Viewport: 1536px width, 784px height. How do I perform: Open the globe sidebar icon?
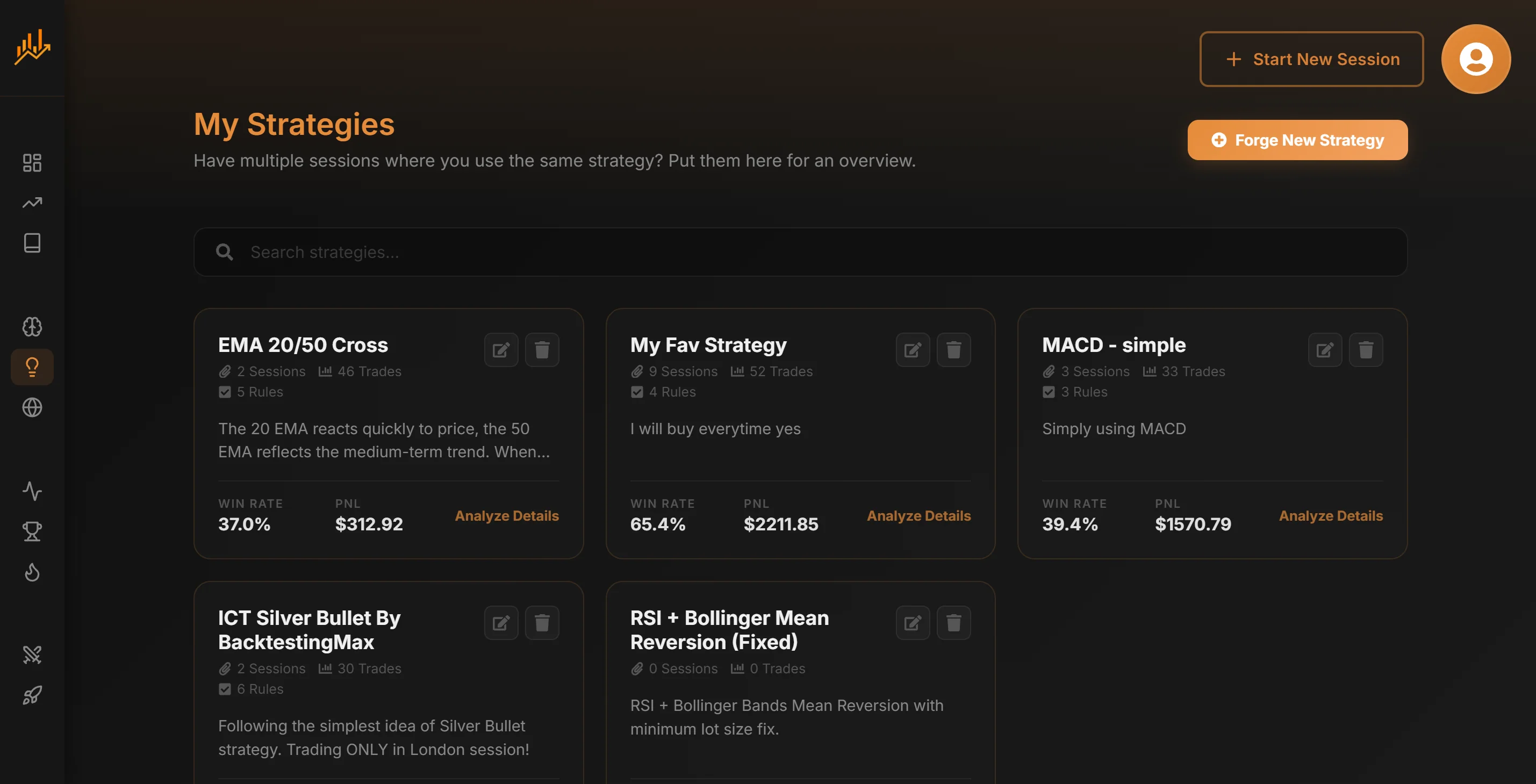(32, 407)
